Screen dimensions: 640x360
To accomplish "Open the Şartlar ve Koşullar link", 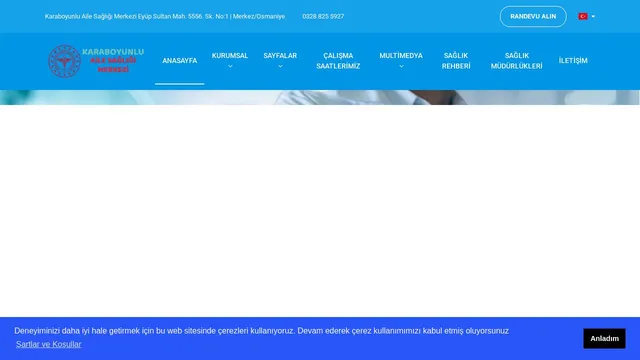I will click(x=49, y=344).
